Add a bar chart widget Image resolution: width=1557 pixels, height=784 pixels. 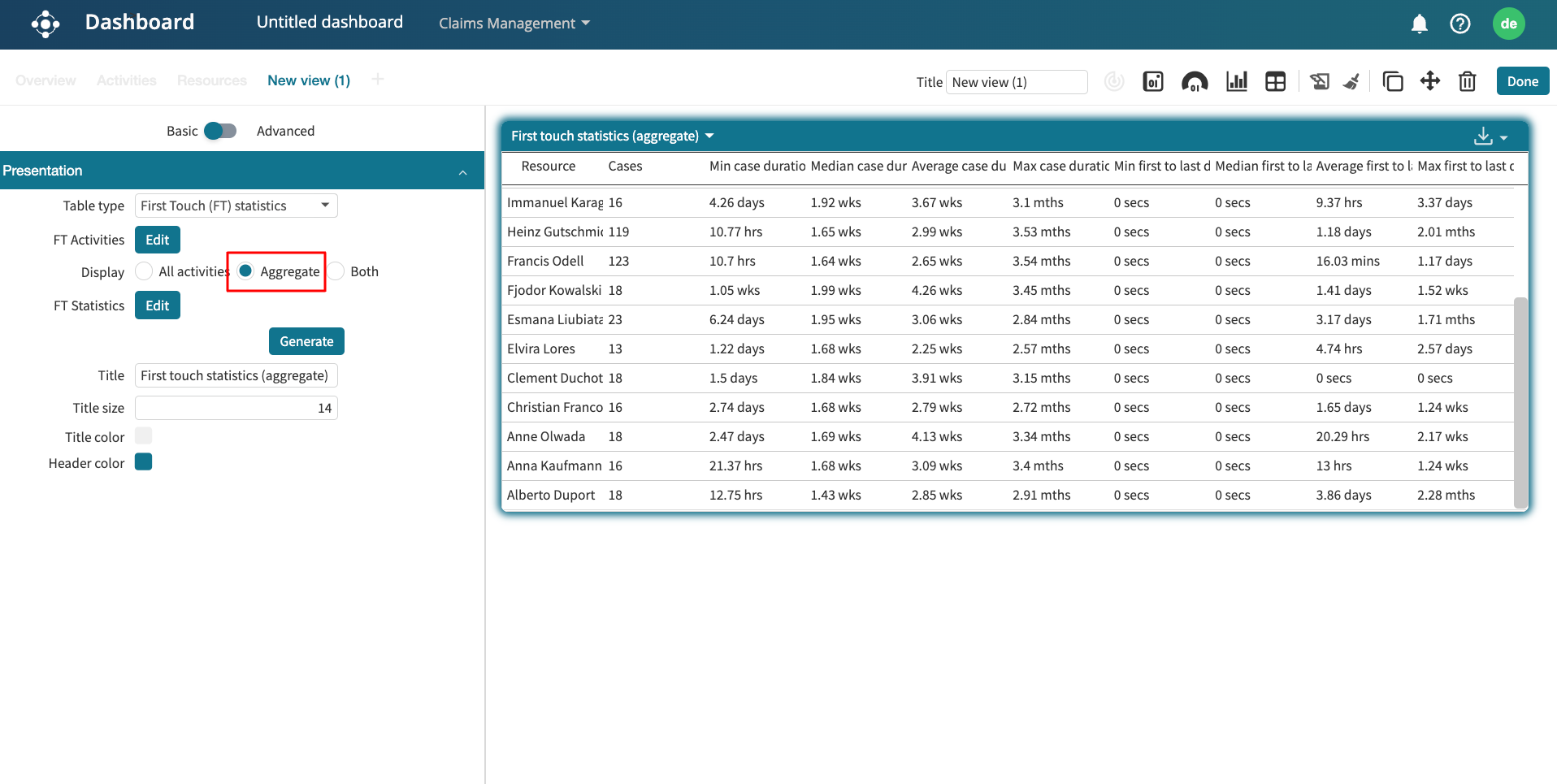click(1236, 81)
